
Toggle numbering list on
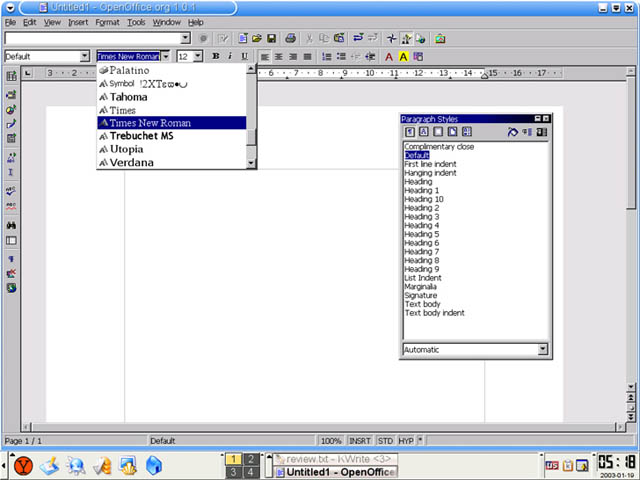coord(327,56)
